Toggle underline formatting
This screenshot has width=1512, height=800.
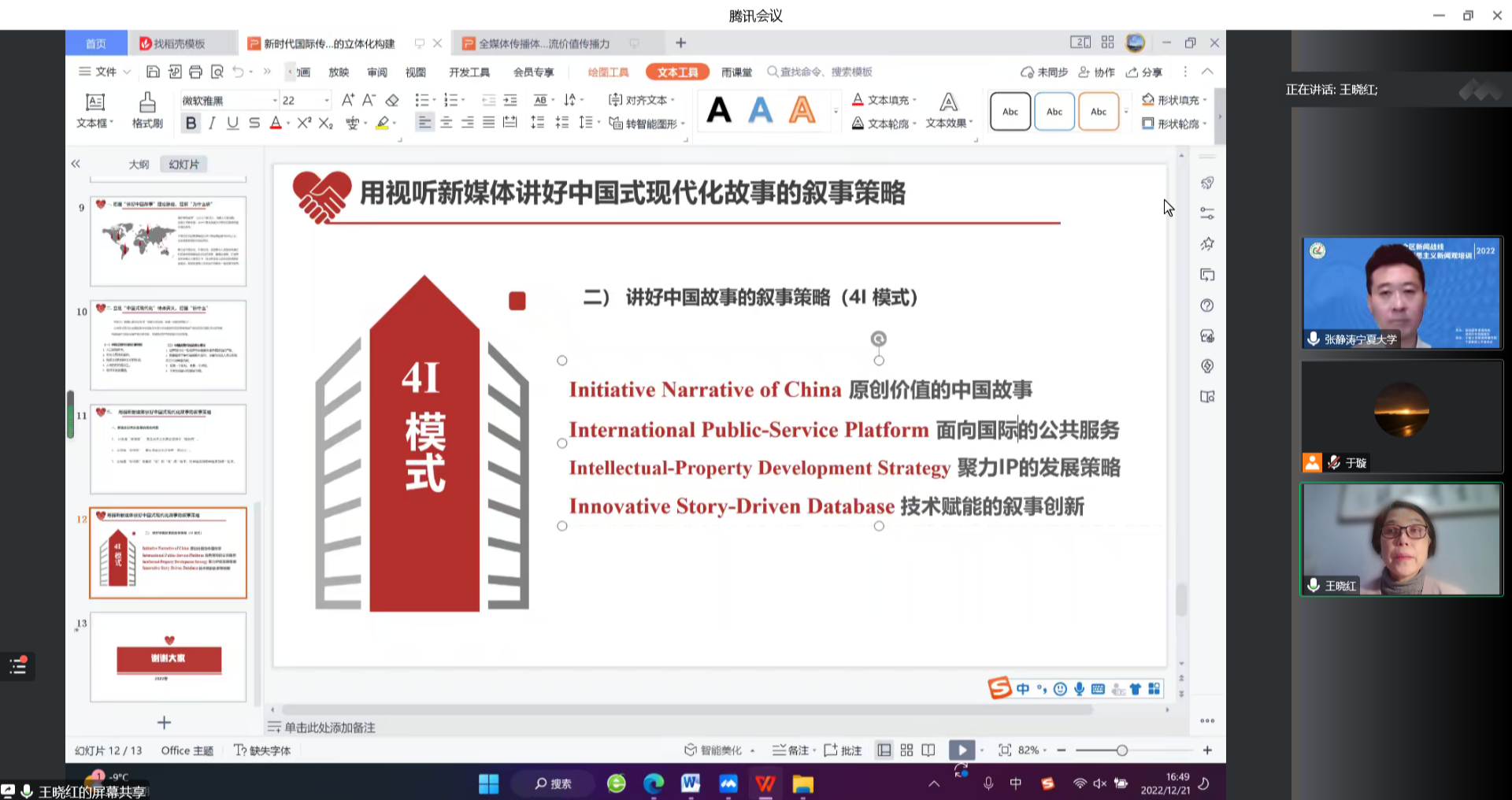[232, 123]
